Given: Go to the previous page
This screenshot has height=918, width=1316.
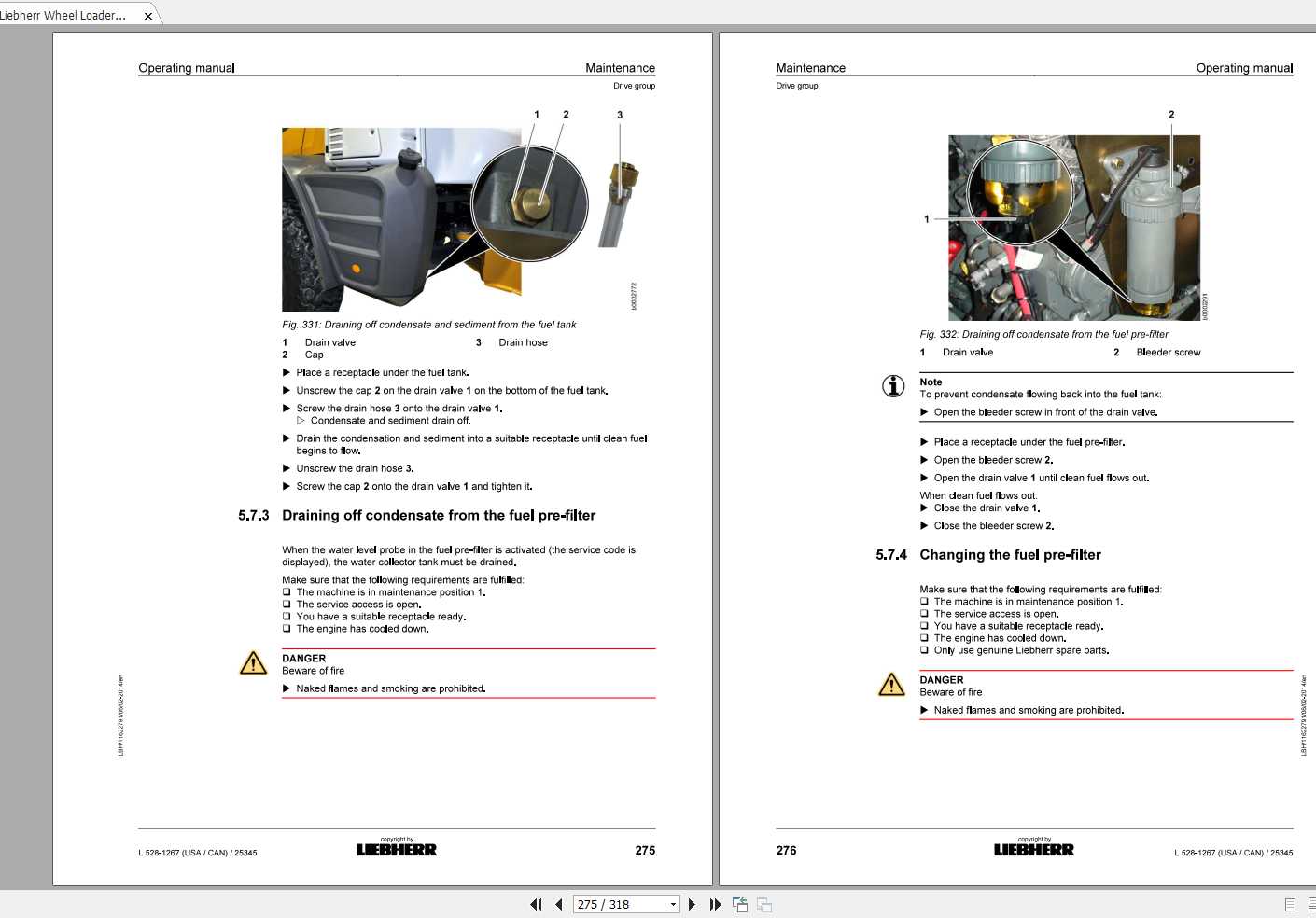Looking at the screenshot, I should (558, 904).
